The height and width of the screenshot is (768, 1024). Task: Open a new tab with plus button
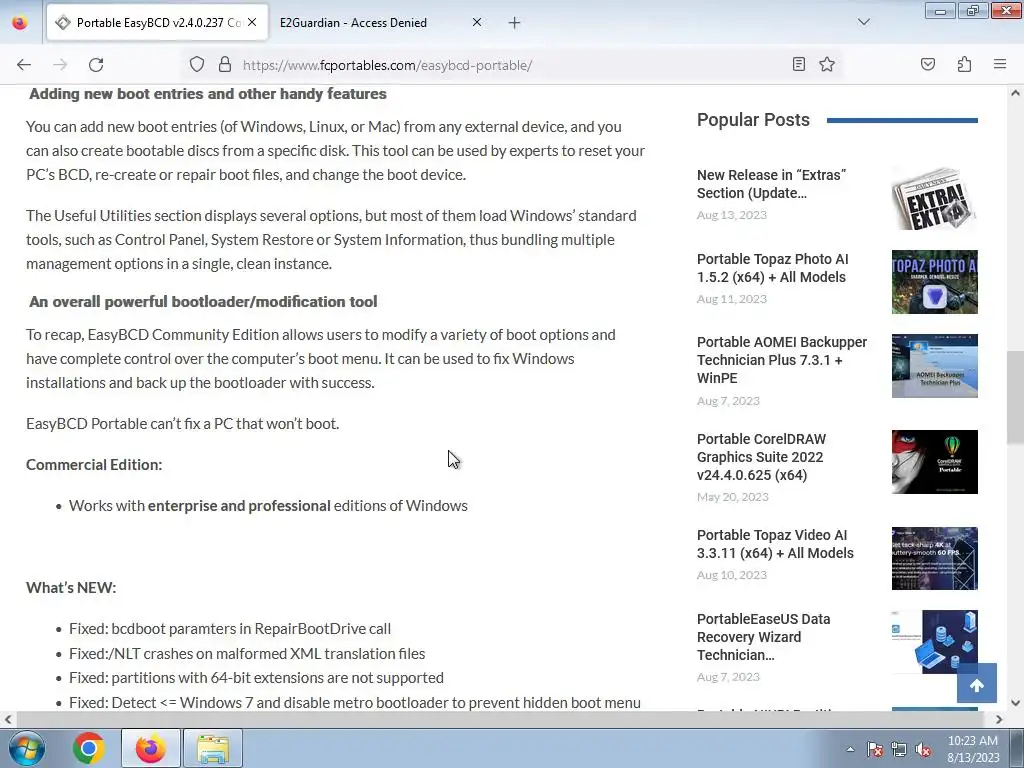(x=514, y=23)
